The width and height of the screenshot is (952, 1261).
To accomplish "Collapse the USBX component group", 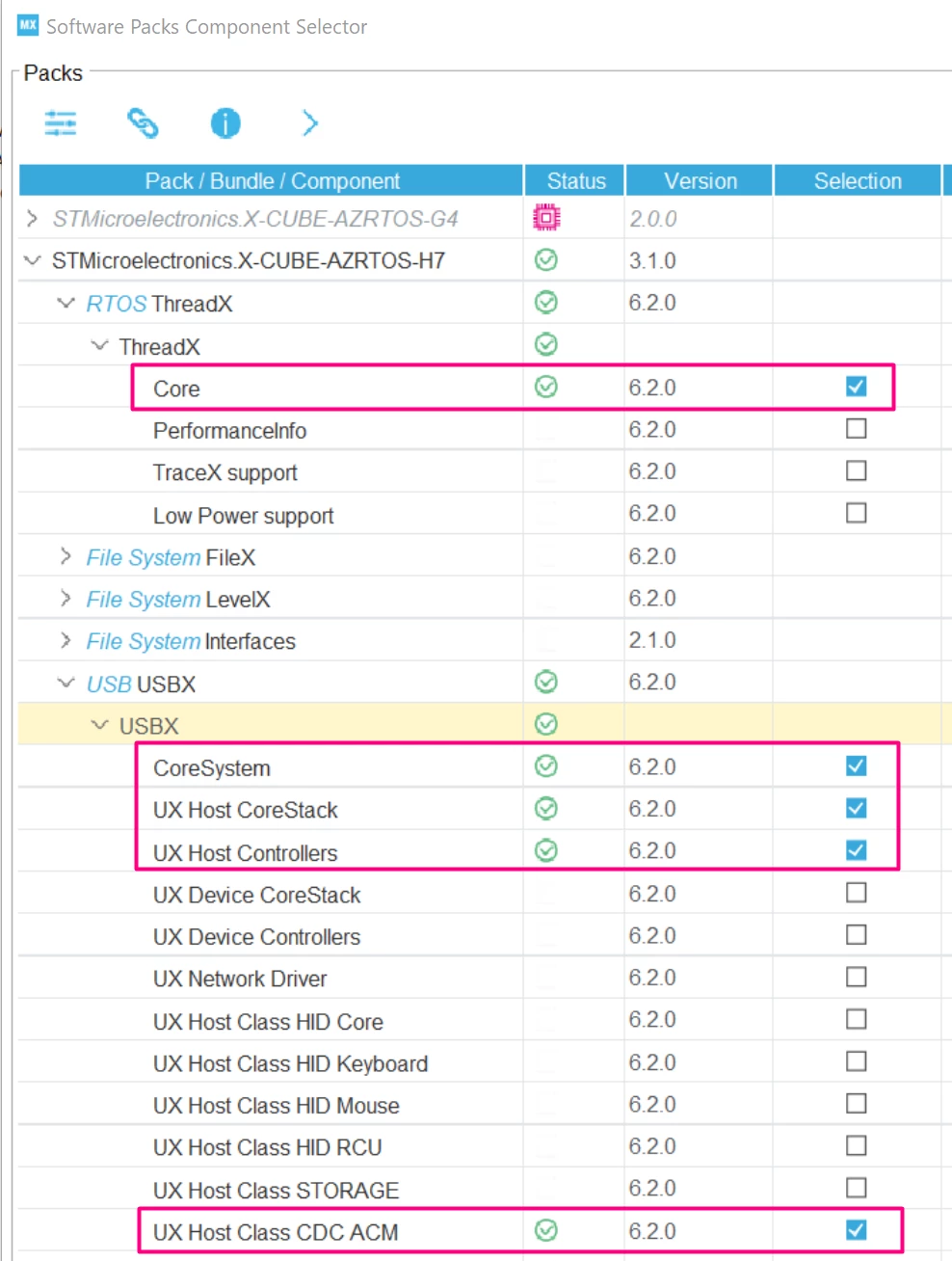I will pos(99,725).
